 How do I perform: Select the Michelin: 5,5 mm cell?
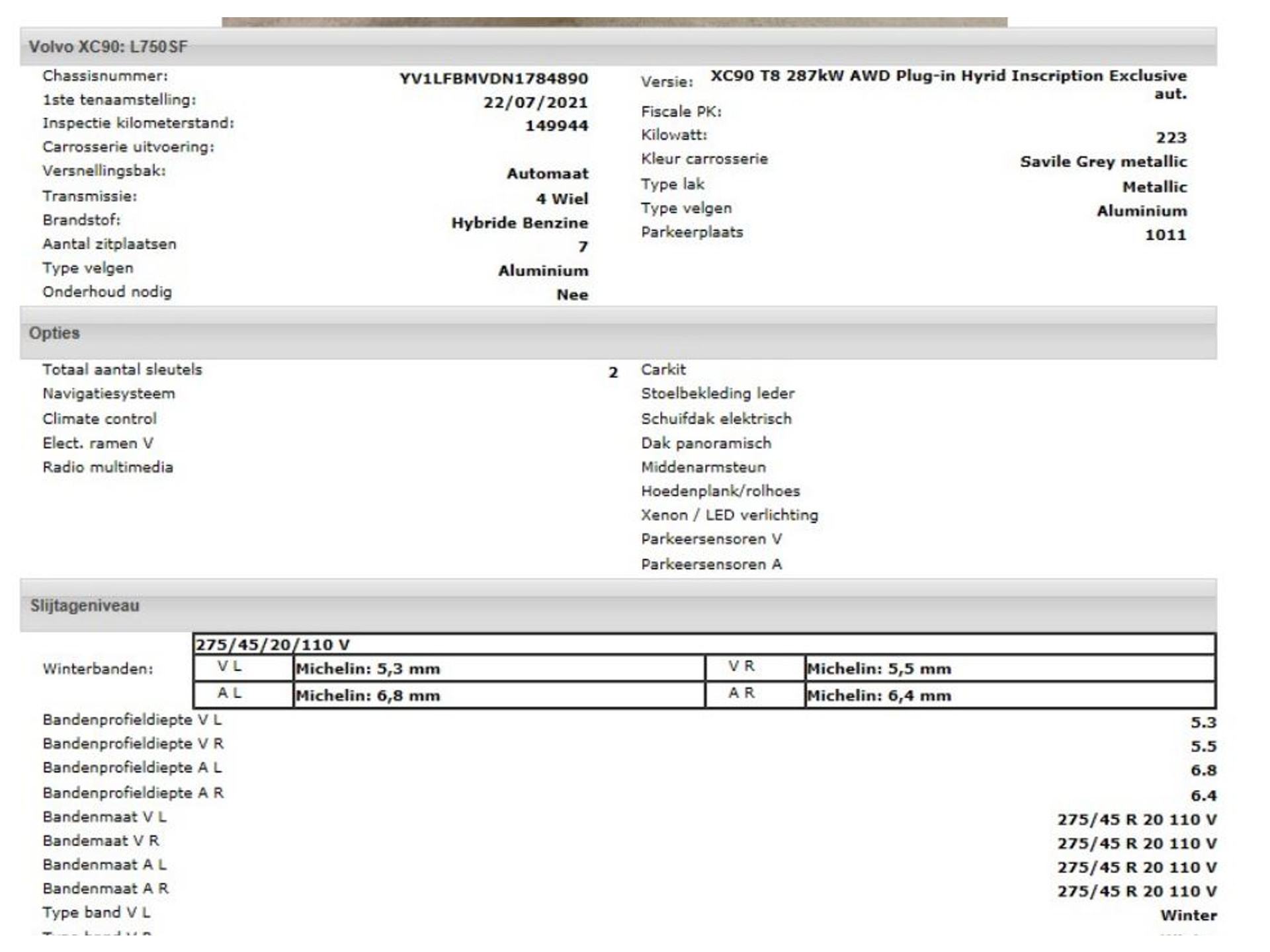(x=1011, y=668)
